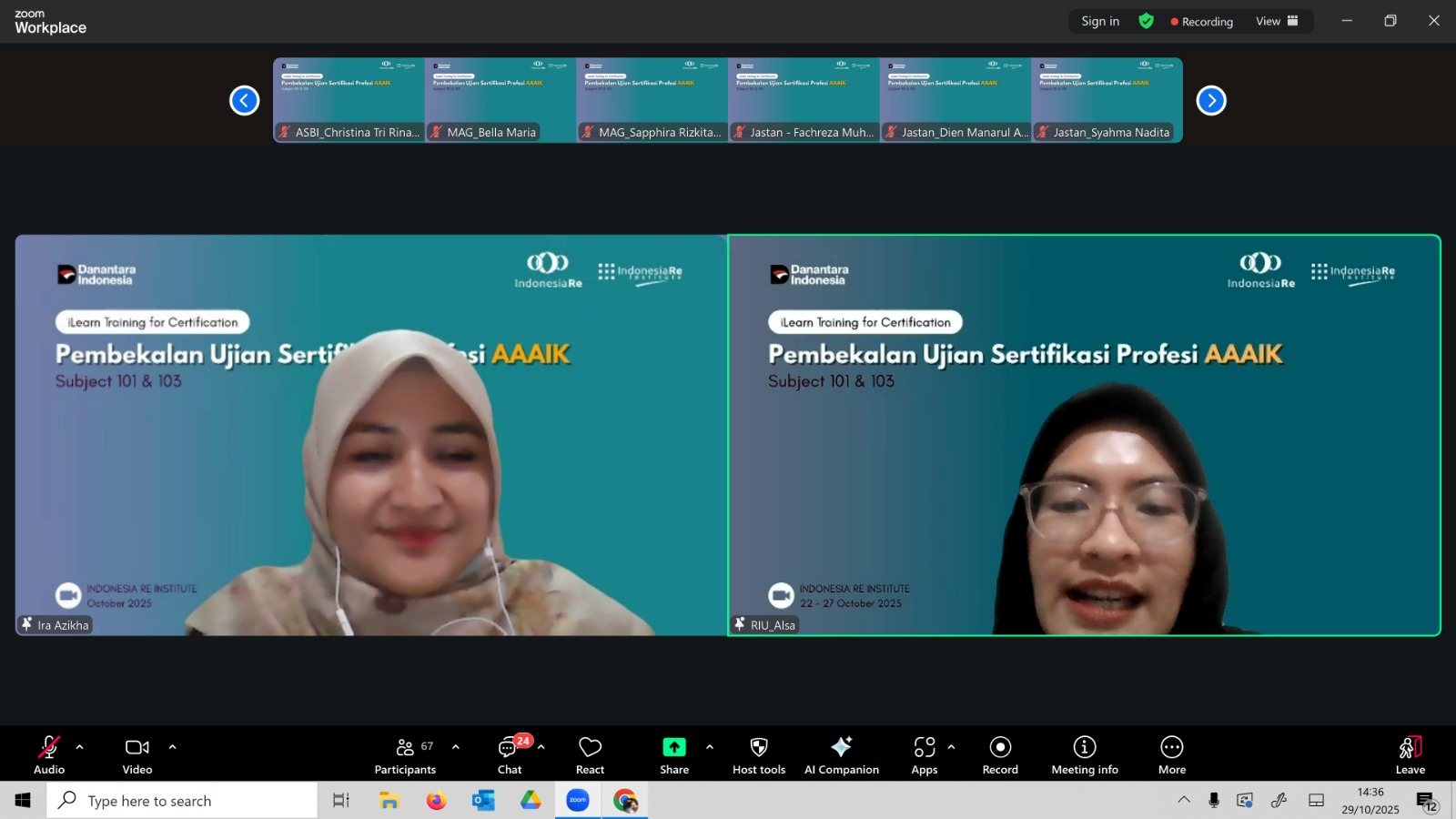Expand audio options arrow next to Audio

point(80,747)
